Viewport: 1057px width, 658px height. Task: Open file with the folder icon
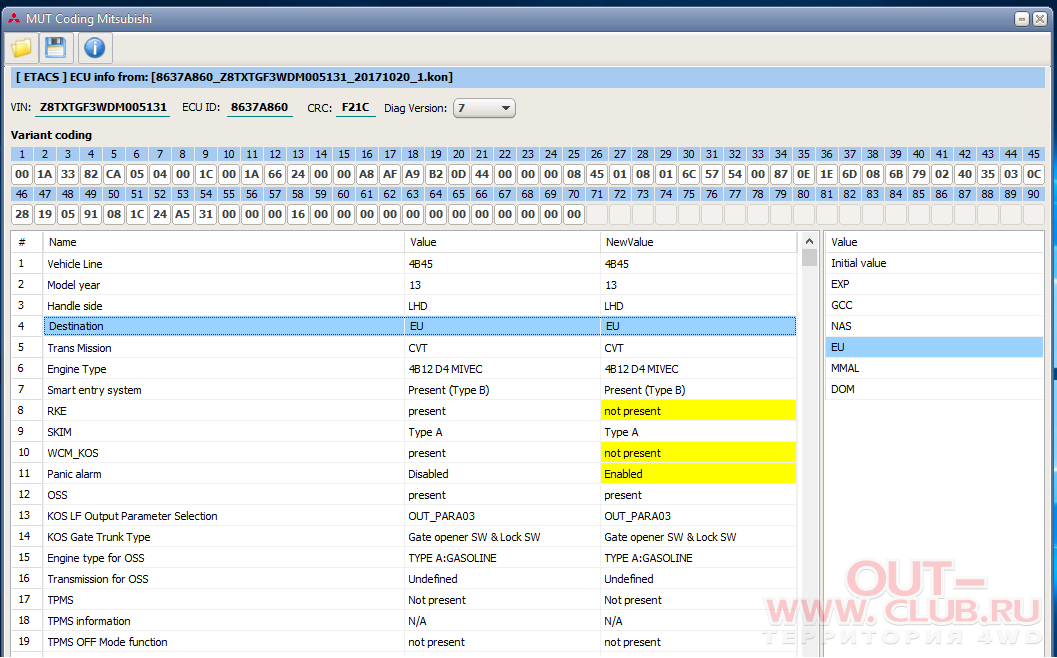22,48
